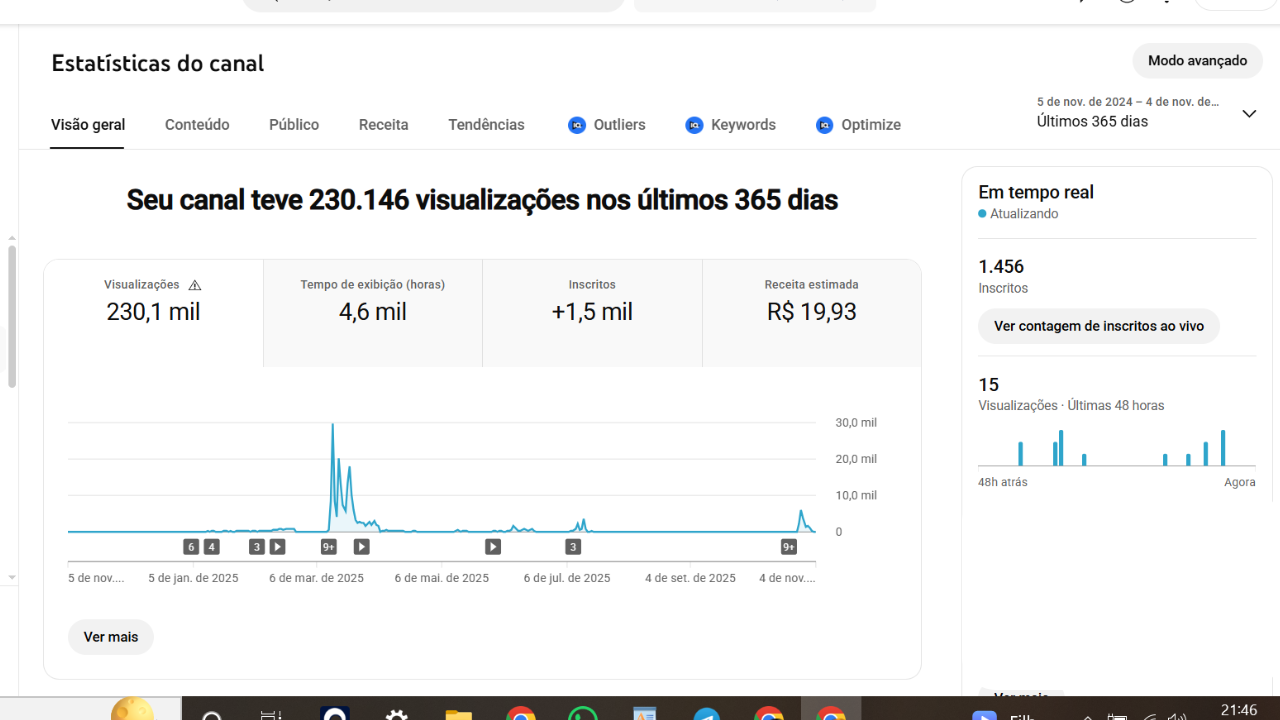Switch to the Visão geral tab
Screen dimensions: 1280x720
click(88, 125)
